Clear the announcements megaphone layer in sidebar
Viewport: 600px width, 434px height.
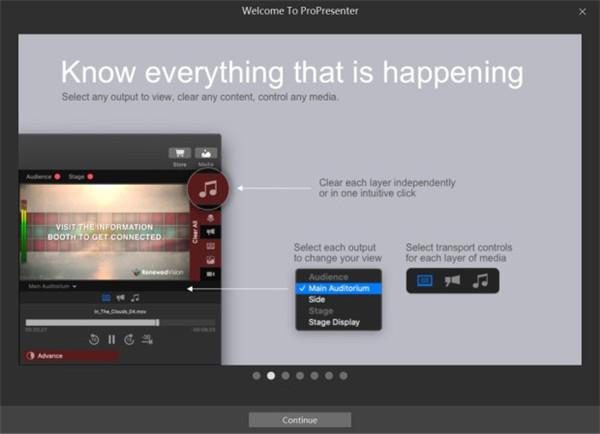210,232
